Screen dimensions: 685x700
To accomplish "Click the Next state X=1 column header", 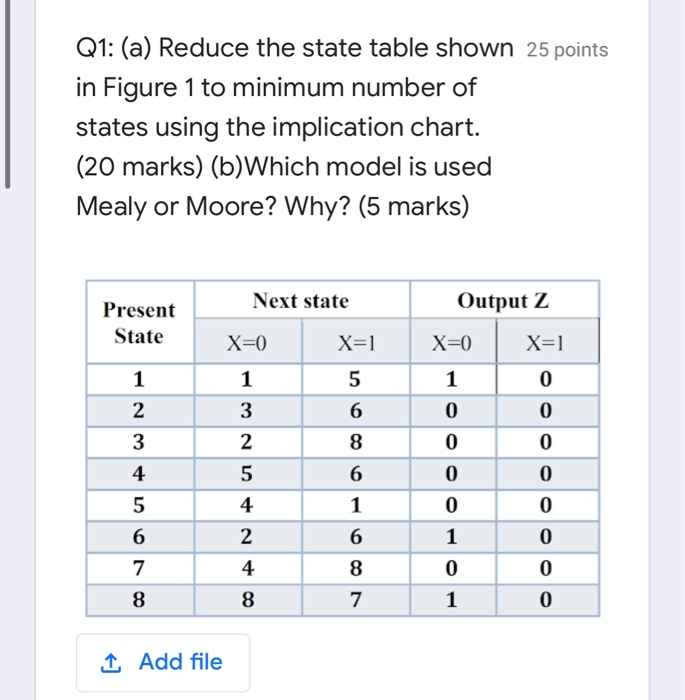I will (x=356, y=342).
